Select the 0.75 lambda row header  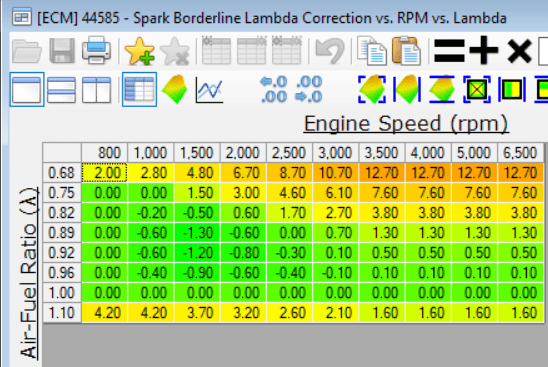[62, 193]
